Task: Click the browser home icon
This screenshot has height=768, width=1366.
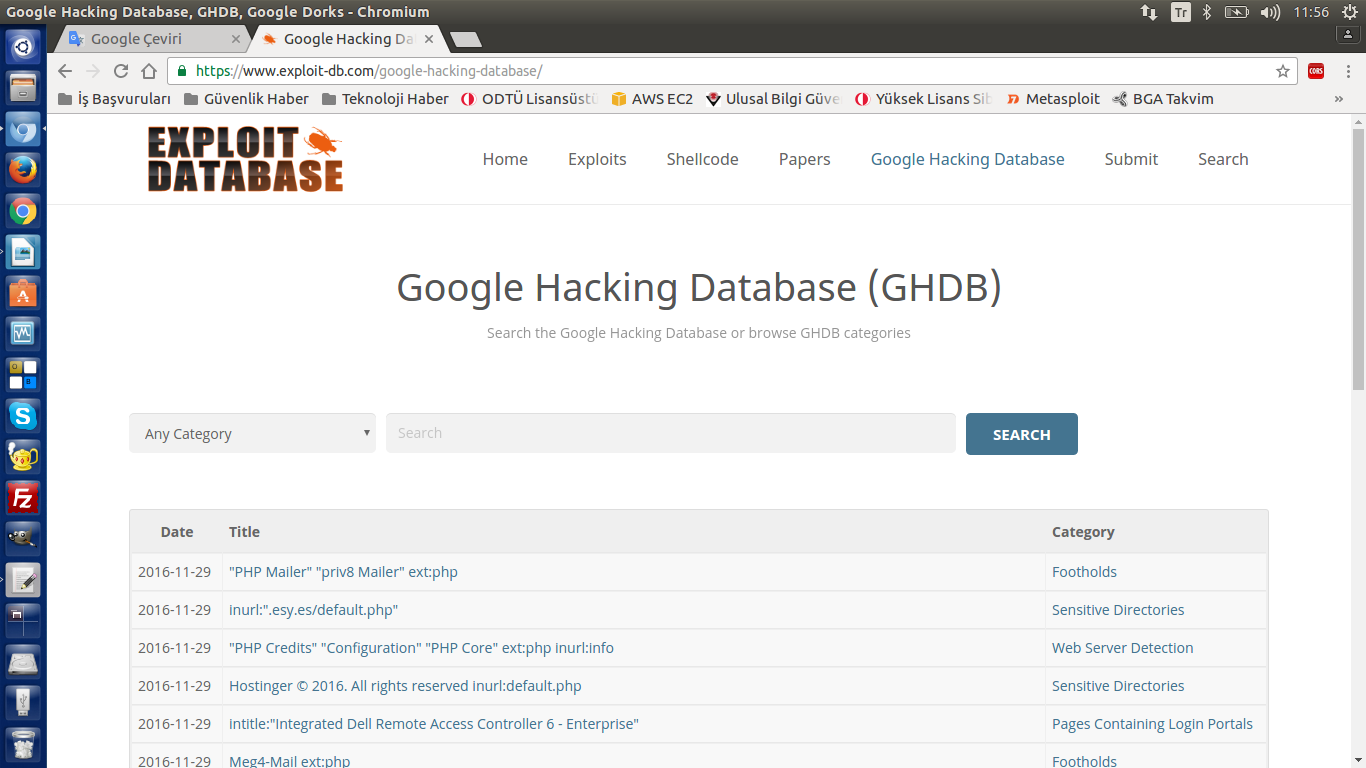Action: [x=149, y=71]
